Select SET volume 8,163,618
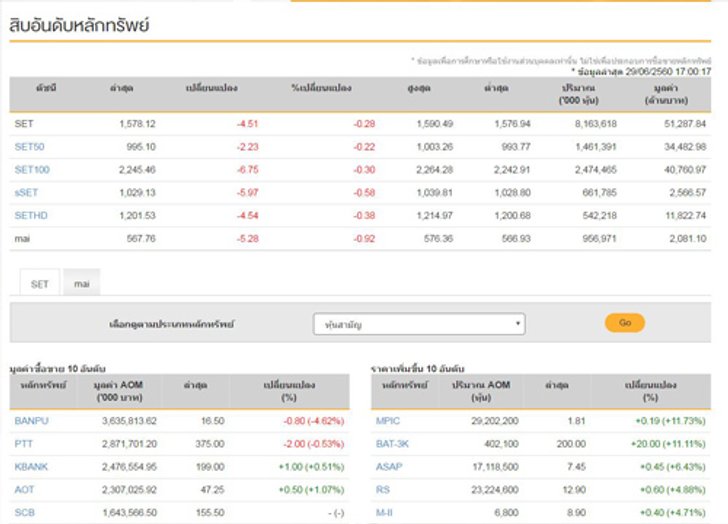This screenshot has width=728, height=524. 596,124
